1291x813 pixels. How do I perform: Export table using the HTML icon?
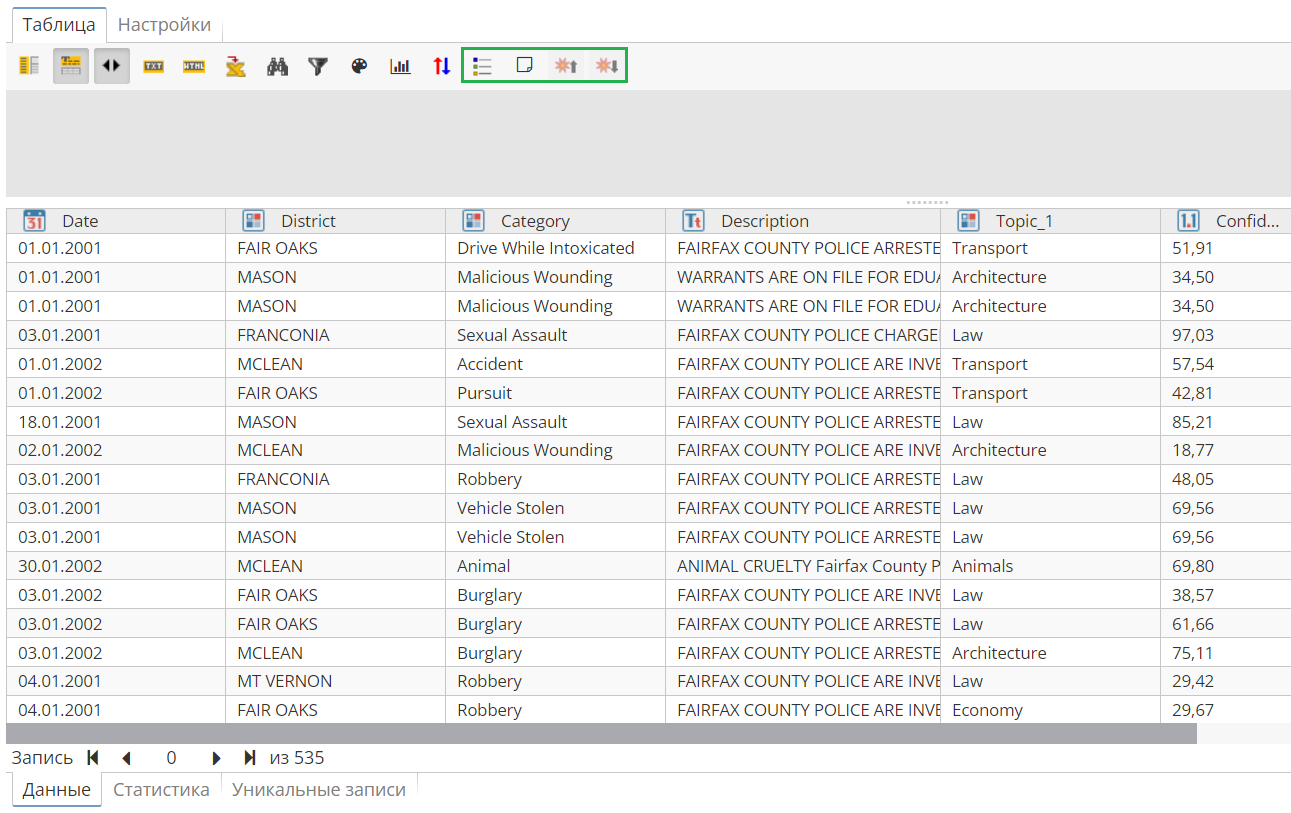[x=194, y=66]
